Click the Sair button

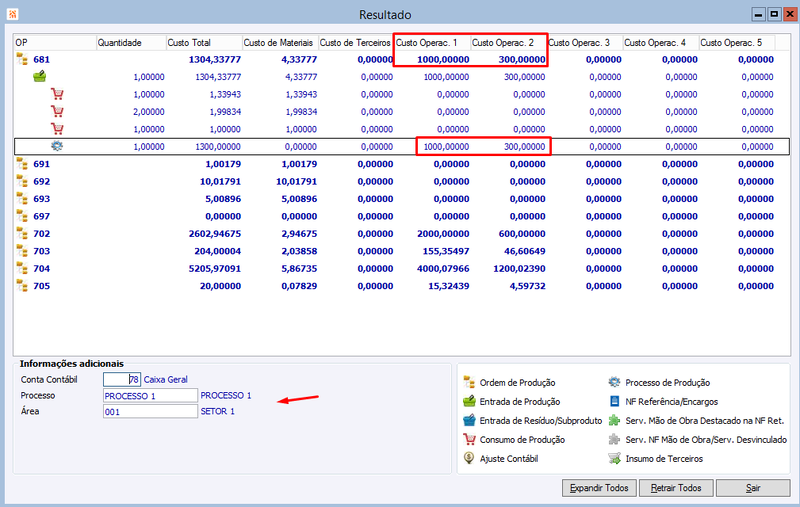click(753, 488)
